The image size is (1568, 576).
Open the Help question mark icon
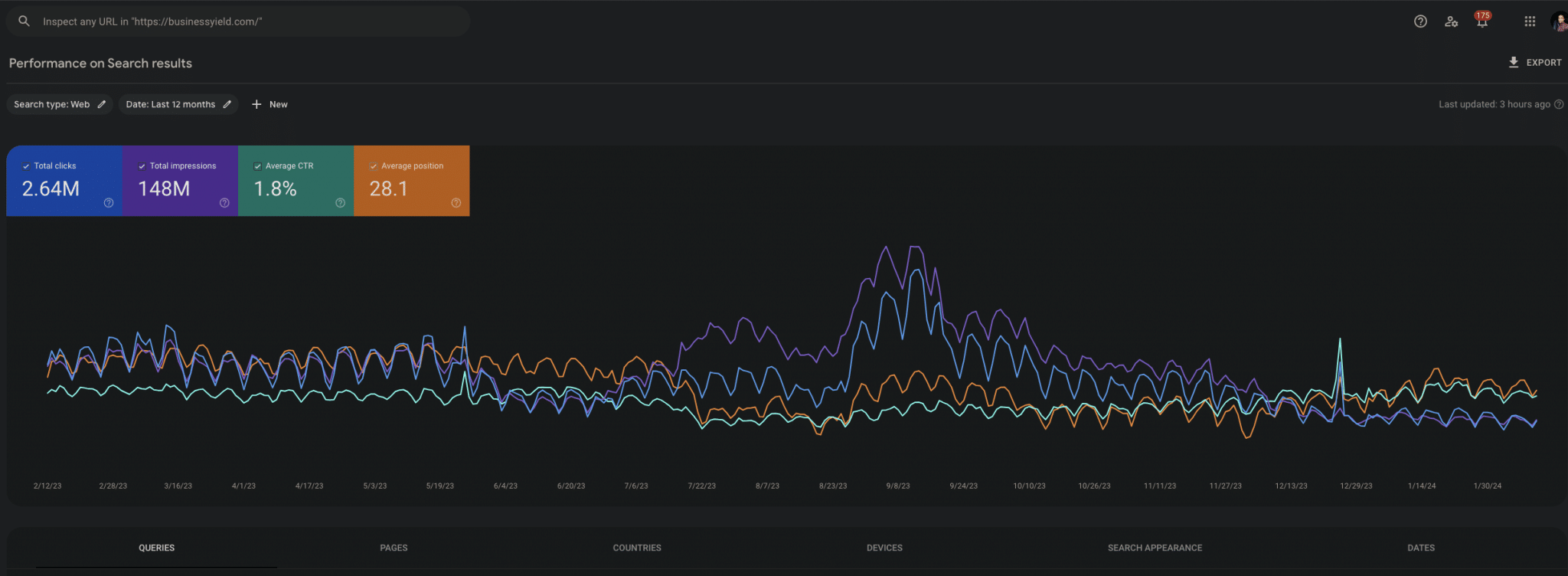[1420, 21]
